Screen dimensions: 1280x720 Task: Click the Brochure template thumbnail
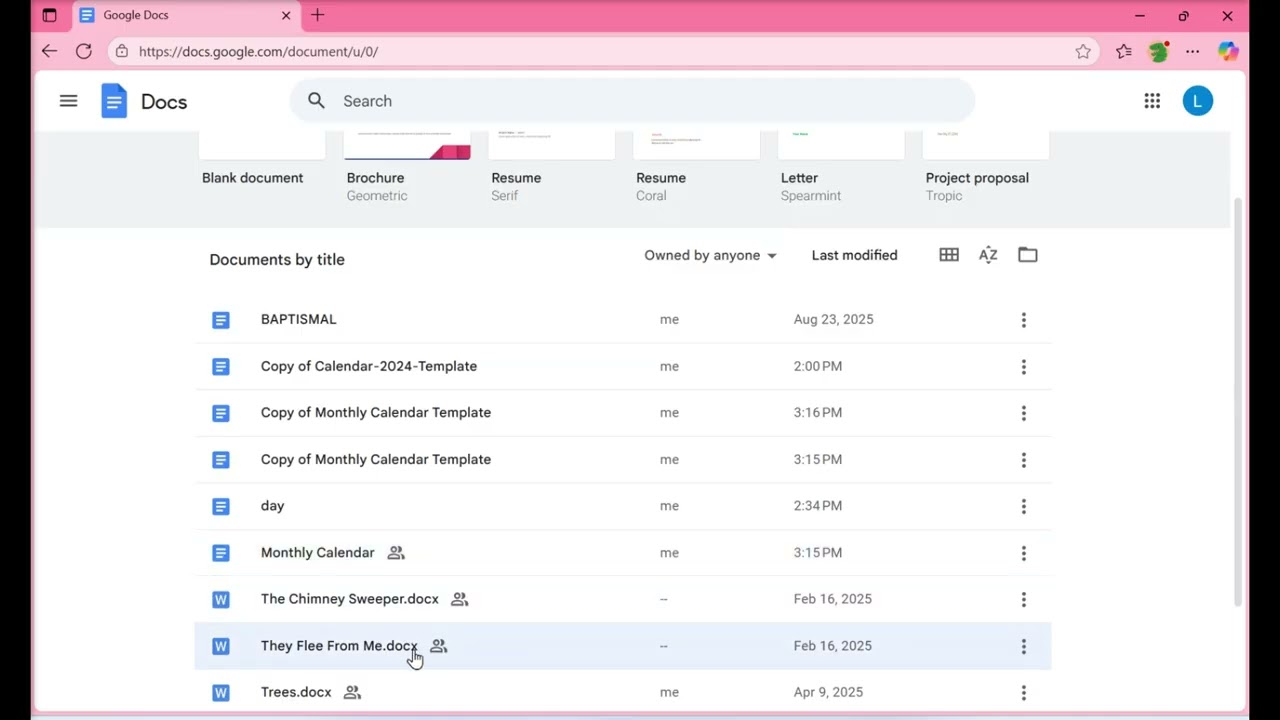coord(407,146)
